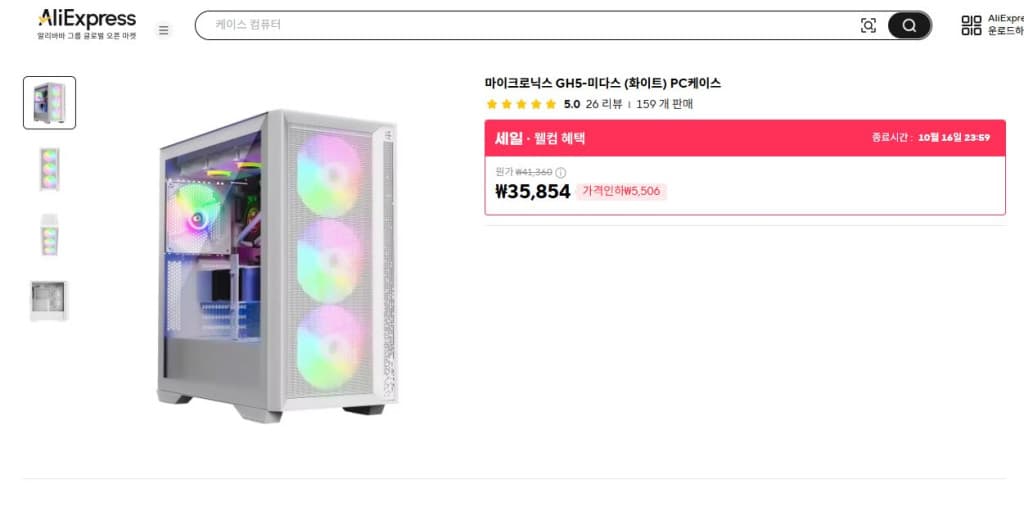The width and height of the screenshot is (1024, 507).
Task: Click the five-star rating icons
Action: click(521, 104)
